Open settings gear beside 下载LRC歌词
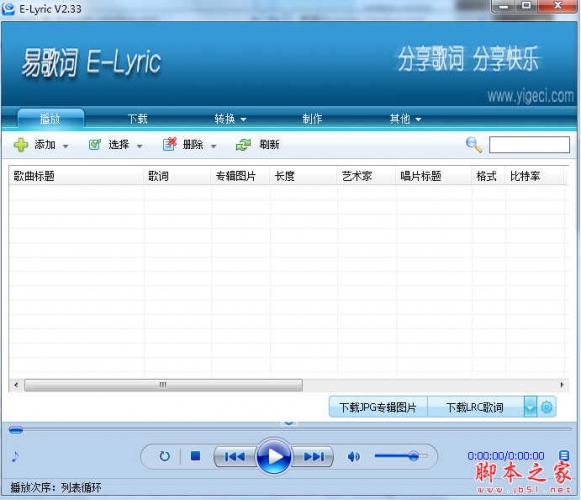This screenshot has height=500, width=581. click(547, 407)
